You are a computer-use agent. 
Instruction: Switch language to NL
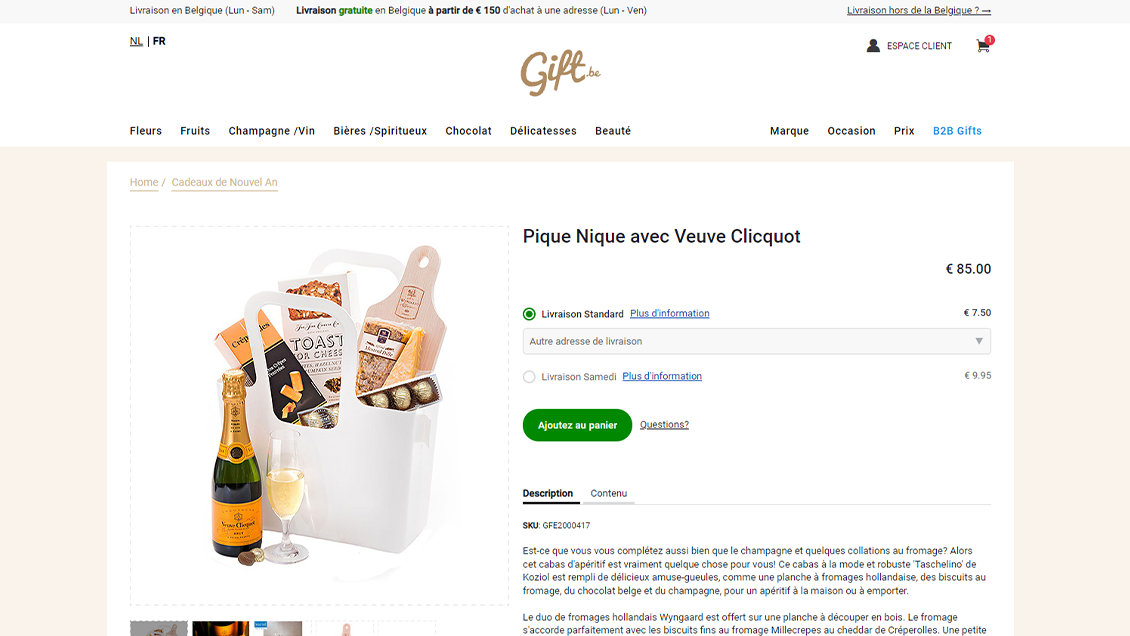136,41
